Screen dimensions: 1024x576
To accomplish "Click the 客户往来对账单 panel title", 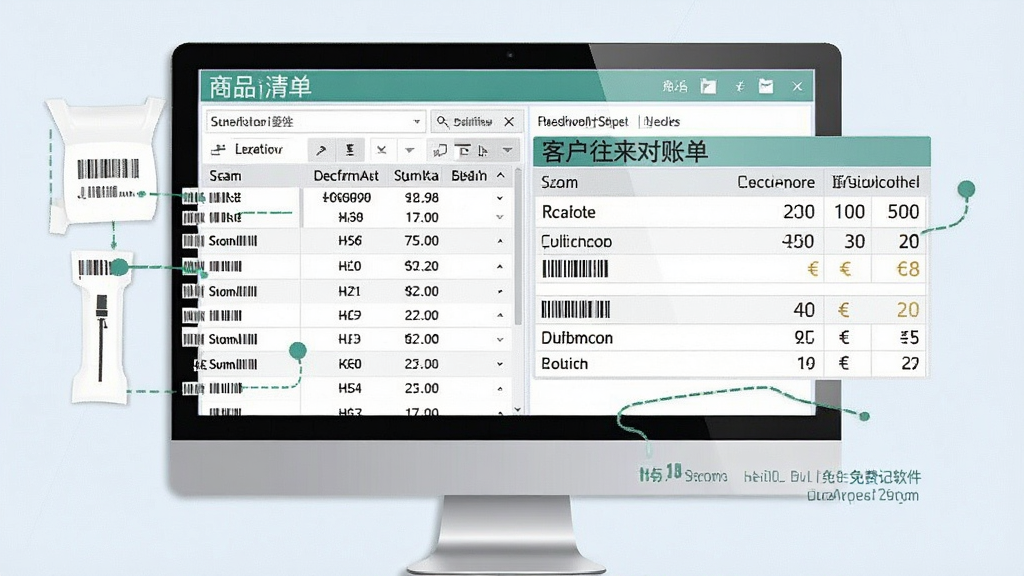I will tap(624, 152).
